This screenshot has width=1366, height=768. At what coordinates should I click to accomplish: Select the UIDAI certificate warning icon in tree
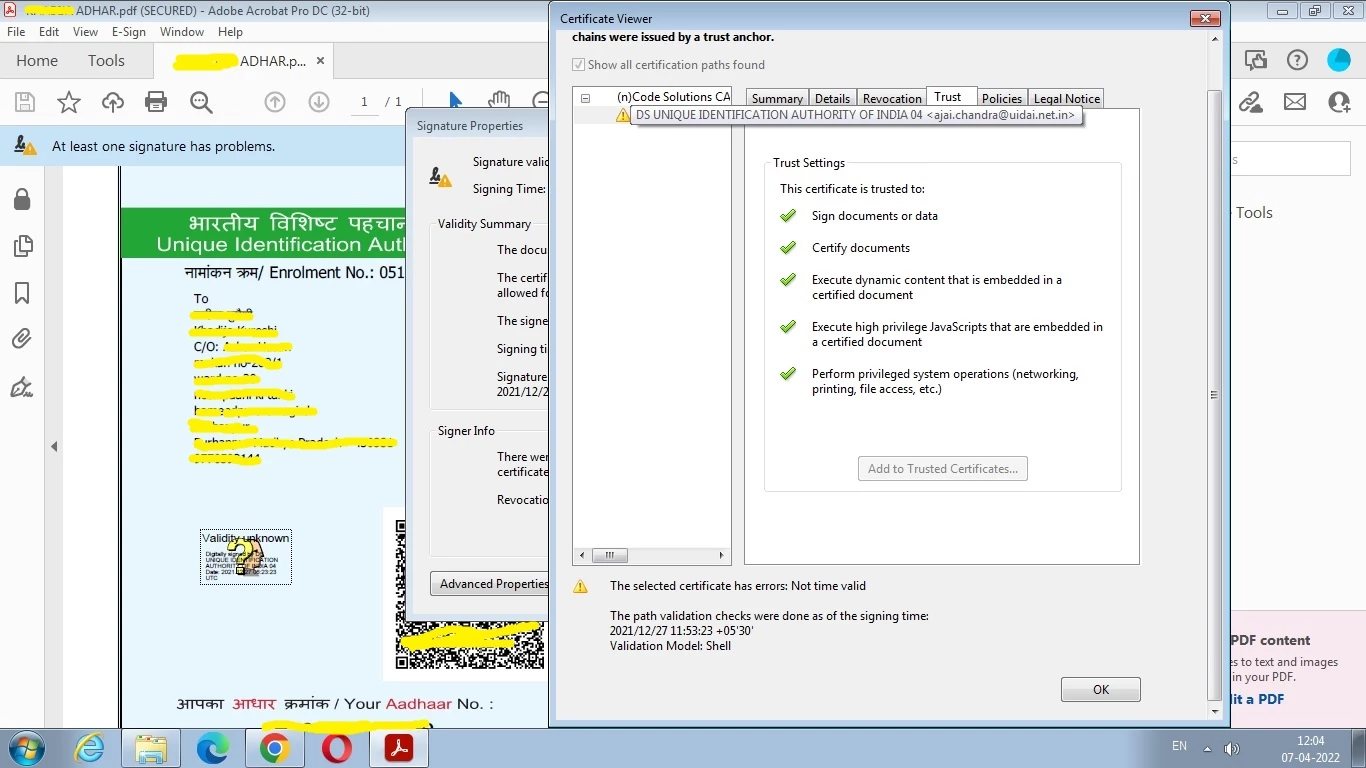coord(623,115)
